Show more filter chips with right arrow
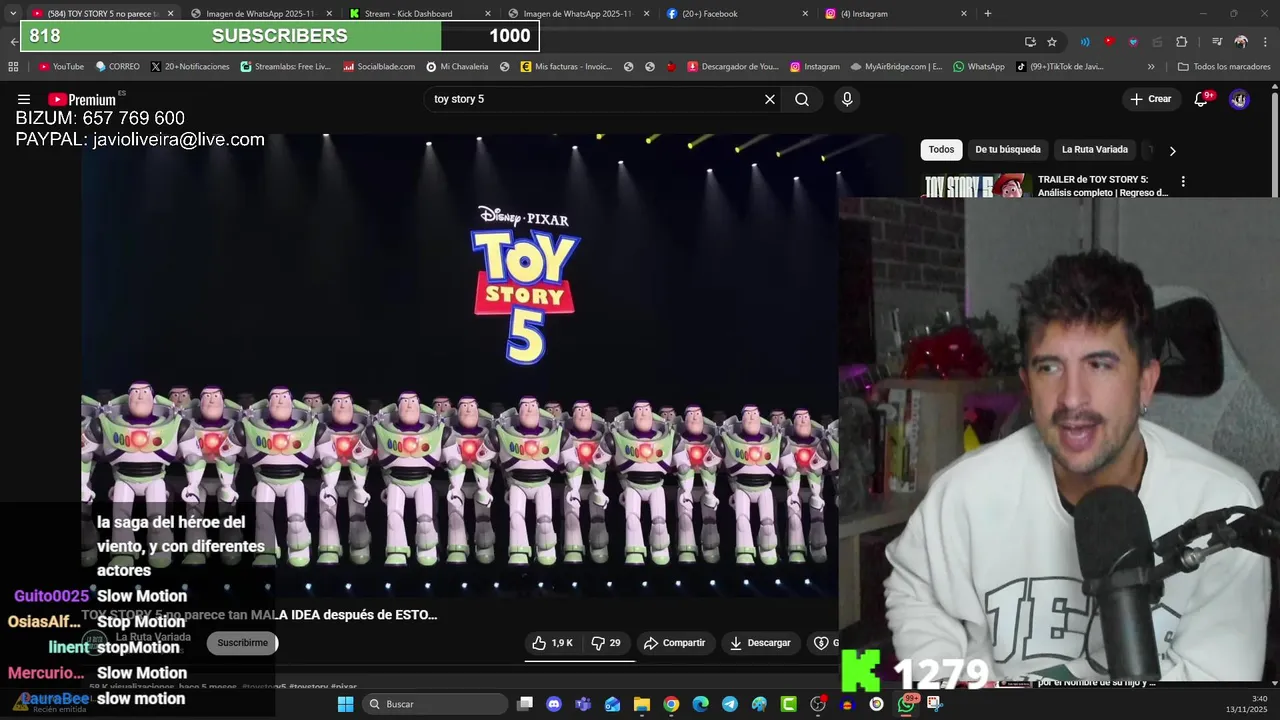Image resolution: width=1280 pixels, height=720 pixels. 1172,150
